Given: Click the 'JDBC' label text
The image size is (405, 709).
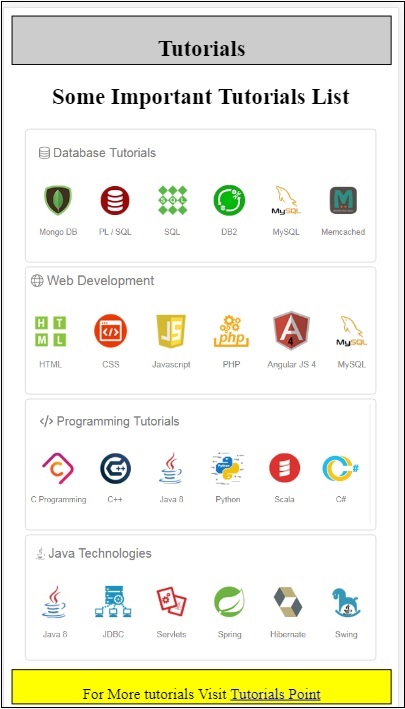Looking at the screenshot, I should [x=113, y=634].
